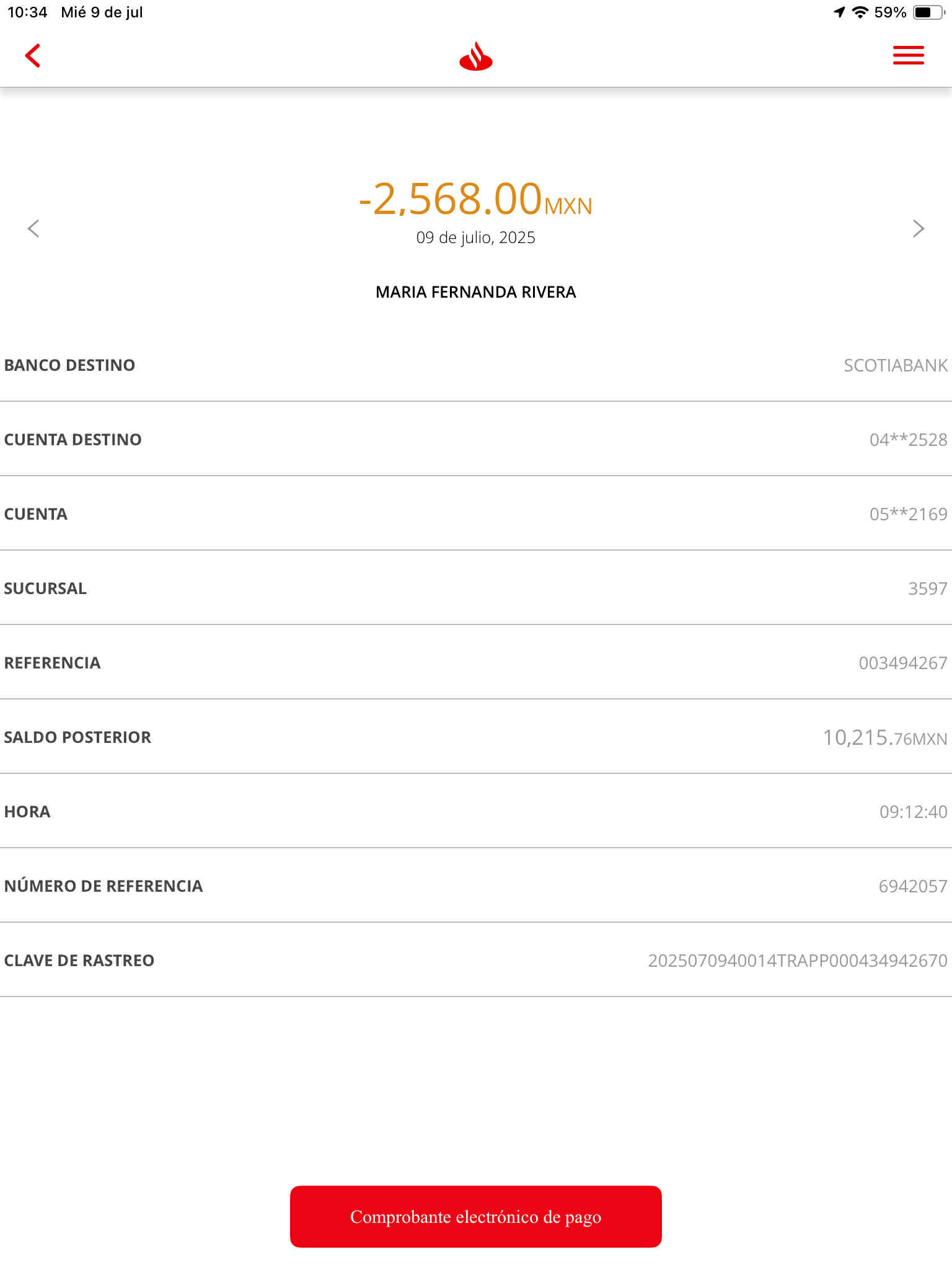Select the transaction date 09 de julio, 2025
The width and height of the screenshot is (952, 1270).
coord(475,238)
